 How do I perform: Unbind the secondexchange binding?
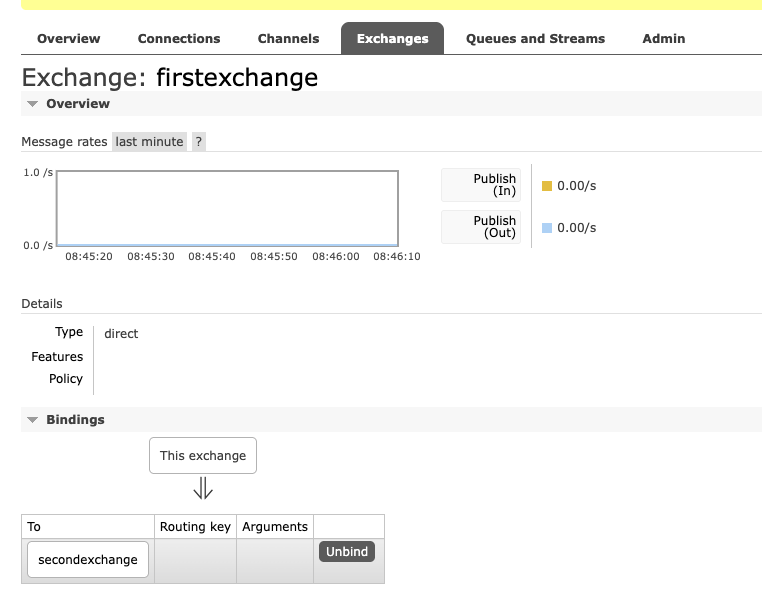click(346, 551)
